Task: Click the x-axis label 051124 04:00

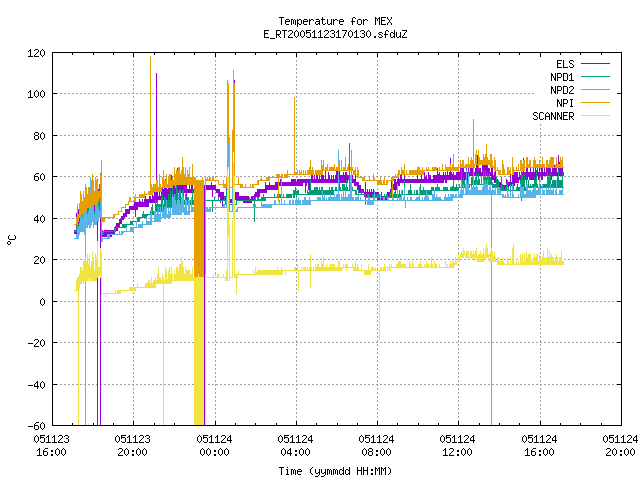Action: pyautogui.click(x=296, y=446)
